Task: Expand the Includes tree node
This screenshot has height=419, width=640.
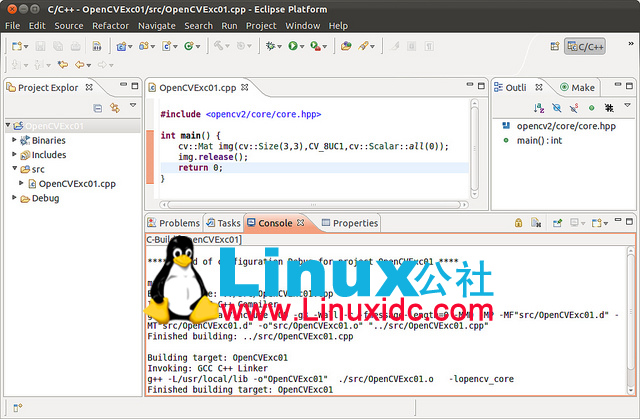Action: 14,154
